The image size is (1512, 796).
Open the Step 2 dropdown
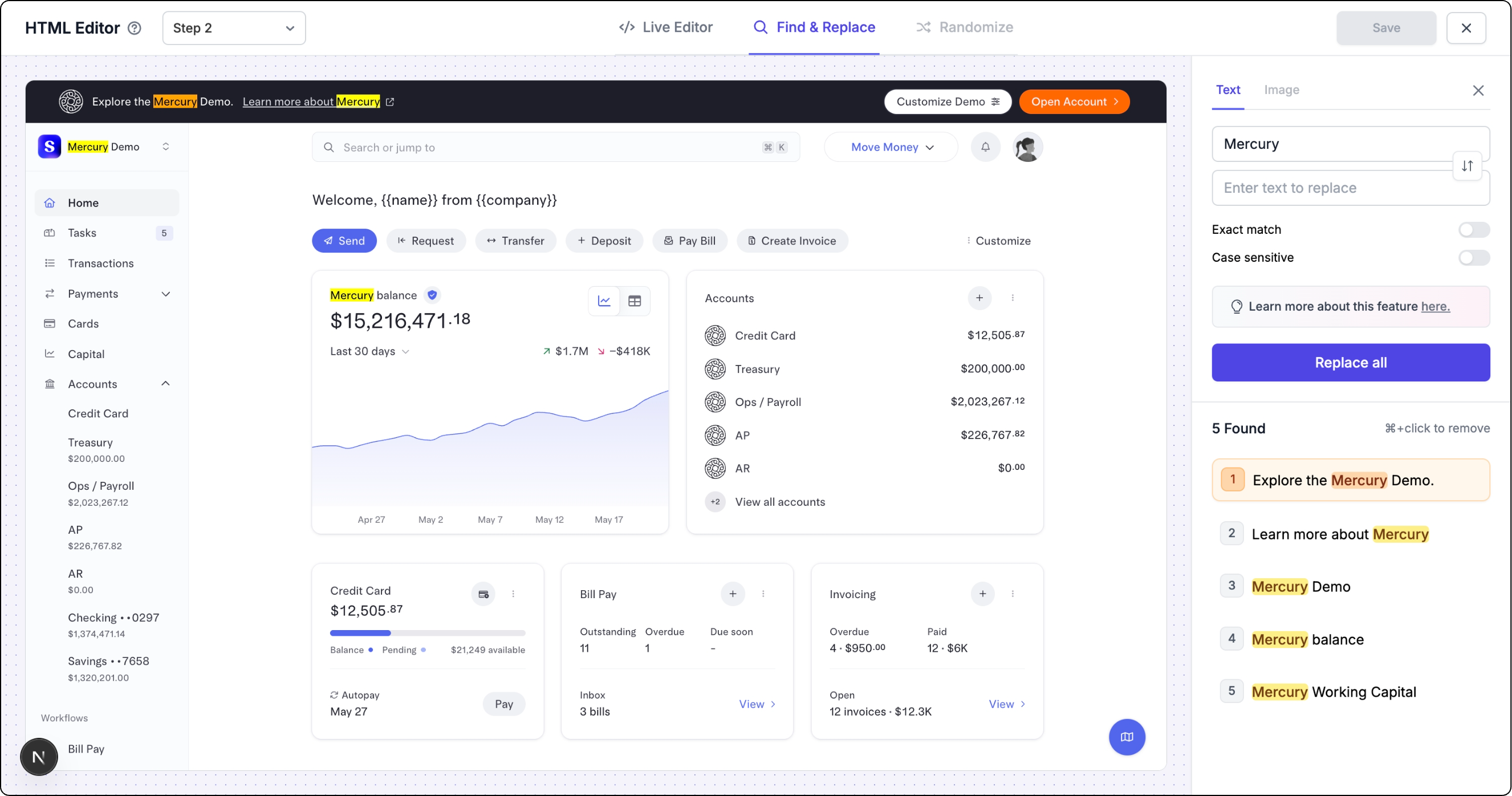point(234,27)
